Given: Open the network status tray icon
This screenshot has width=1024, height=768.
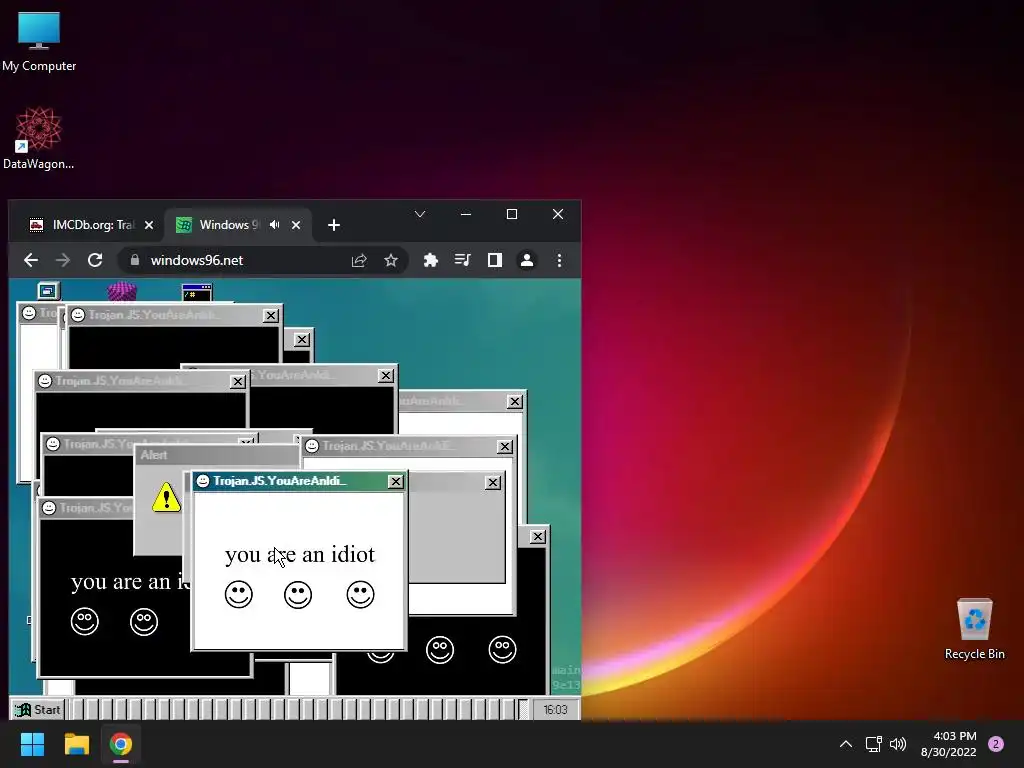Looking at the screenshot, I should click(873, 744).
